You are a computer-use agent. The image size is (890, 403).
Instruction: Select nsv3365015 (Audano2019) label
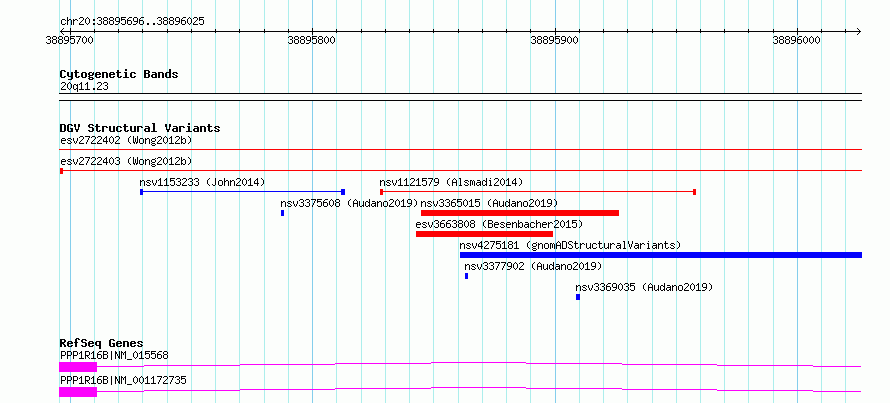tap(489, 203)
